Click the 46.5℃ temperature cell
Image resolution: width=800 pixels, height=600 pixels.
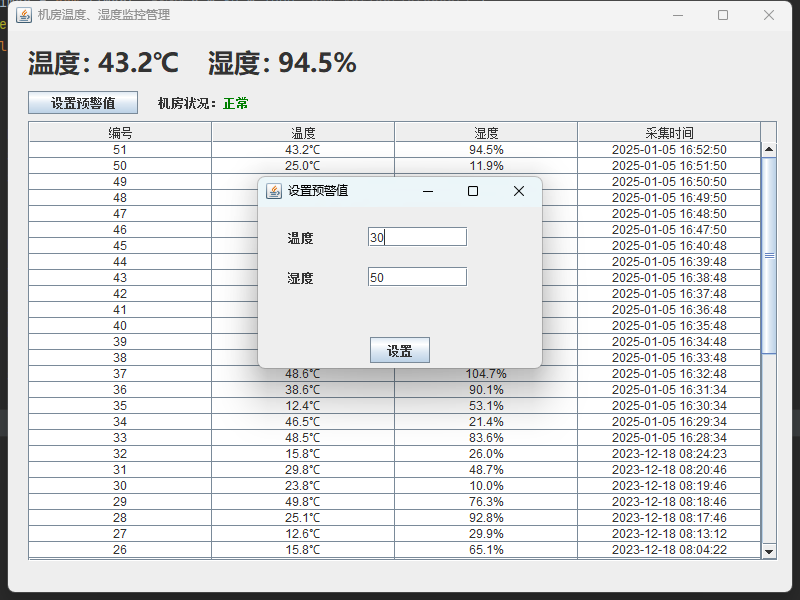pyautogui.click(x=303, y=421)
